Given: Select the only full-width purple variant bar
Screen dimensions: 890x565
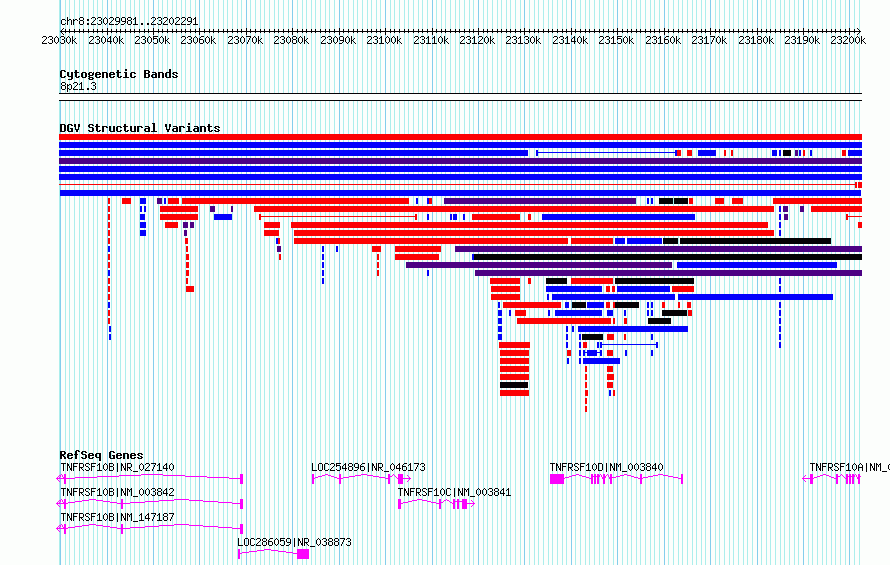Looking at the screenshot, I should 460,161.
